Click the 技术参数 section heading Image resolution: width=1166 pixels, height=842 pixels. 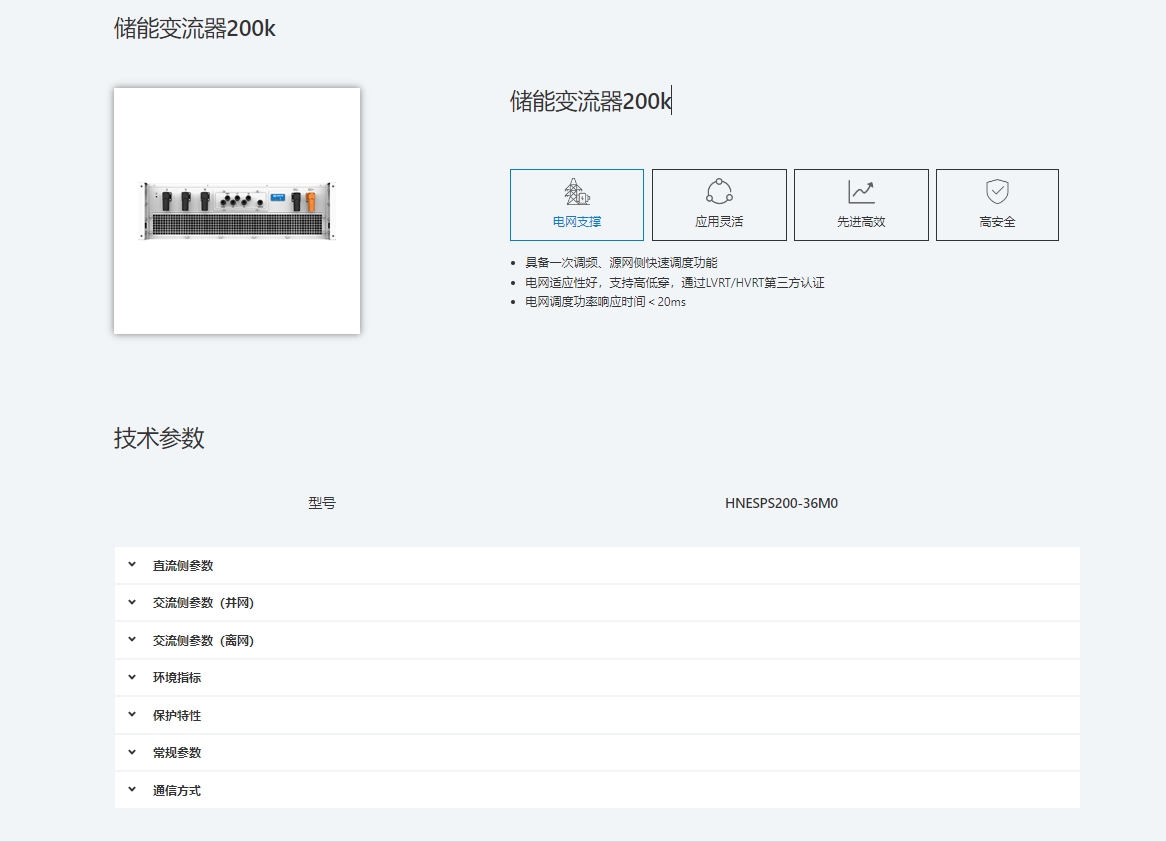(159, 438)
